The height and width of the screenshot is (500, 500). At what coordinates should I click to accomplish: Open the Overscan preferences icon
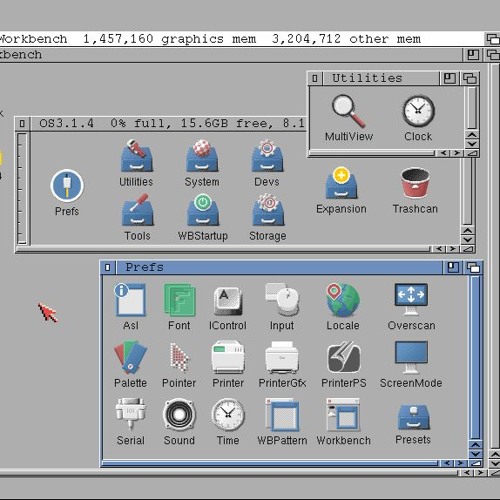pos(411,299)
